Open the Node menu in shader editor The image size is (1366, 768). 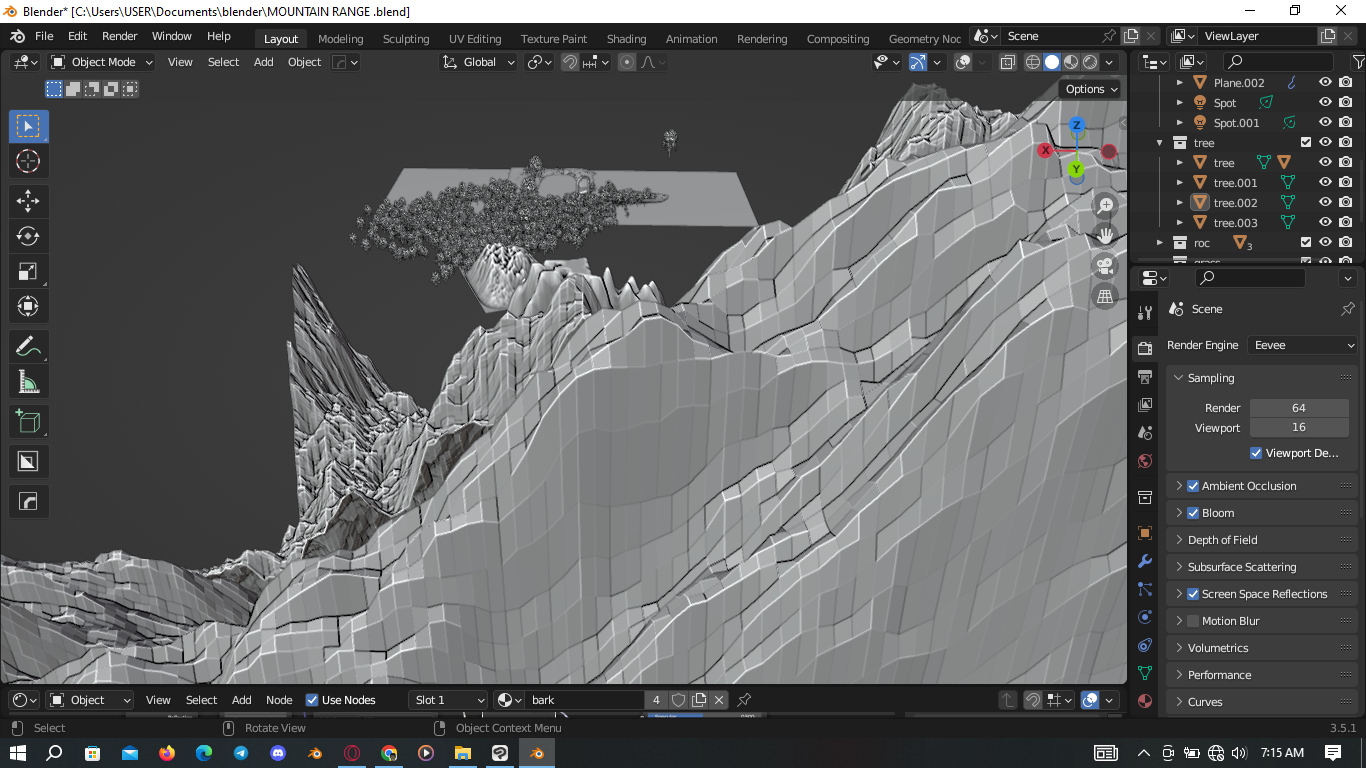point(279,700)
